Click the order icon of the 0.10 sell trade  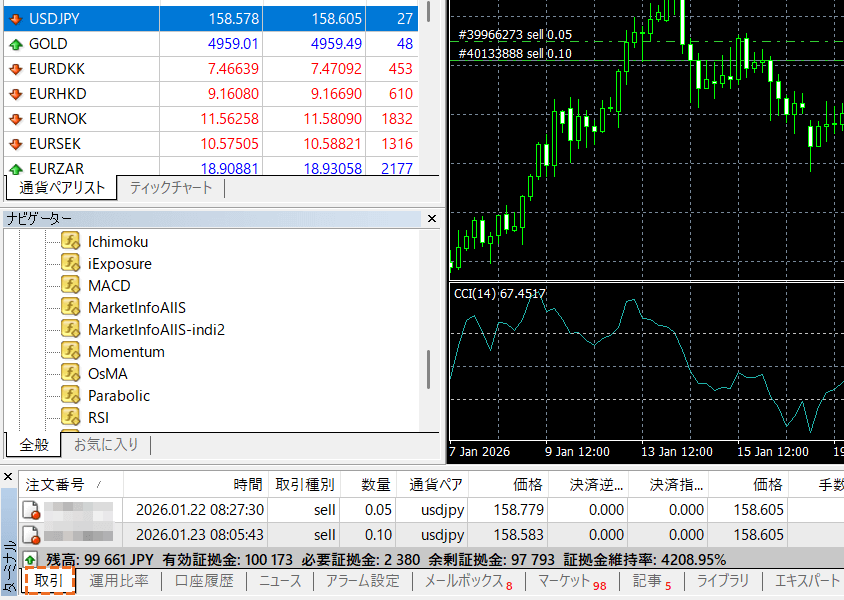coord(31,535)
